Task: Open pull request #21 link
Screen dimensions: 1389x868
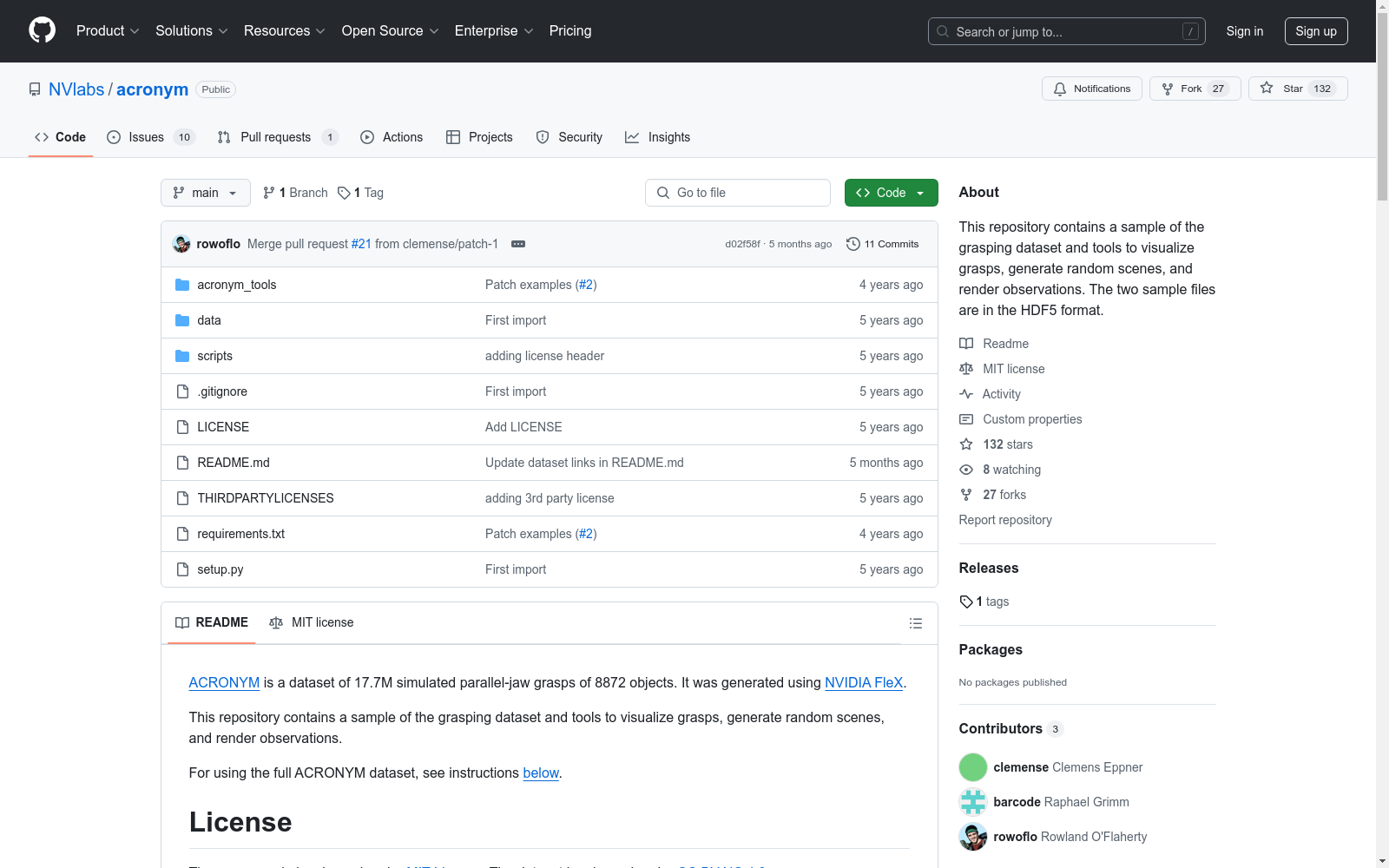Action: [x=361, y=244]
